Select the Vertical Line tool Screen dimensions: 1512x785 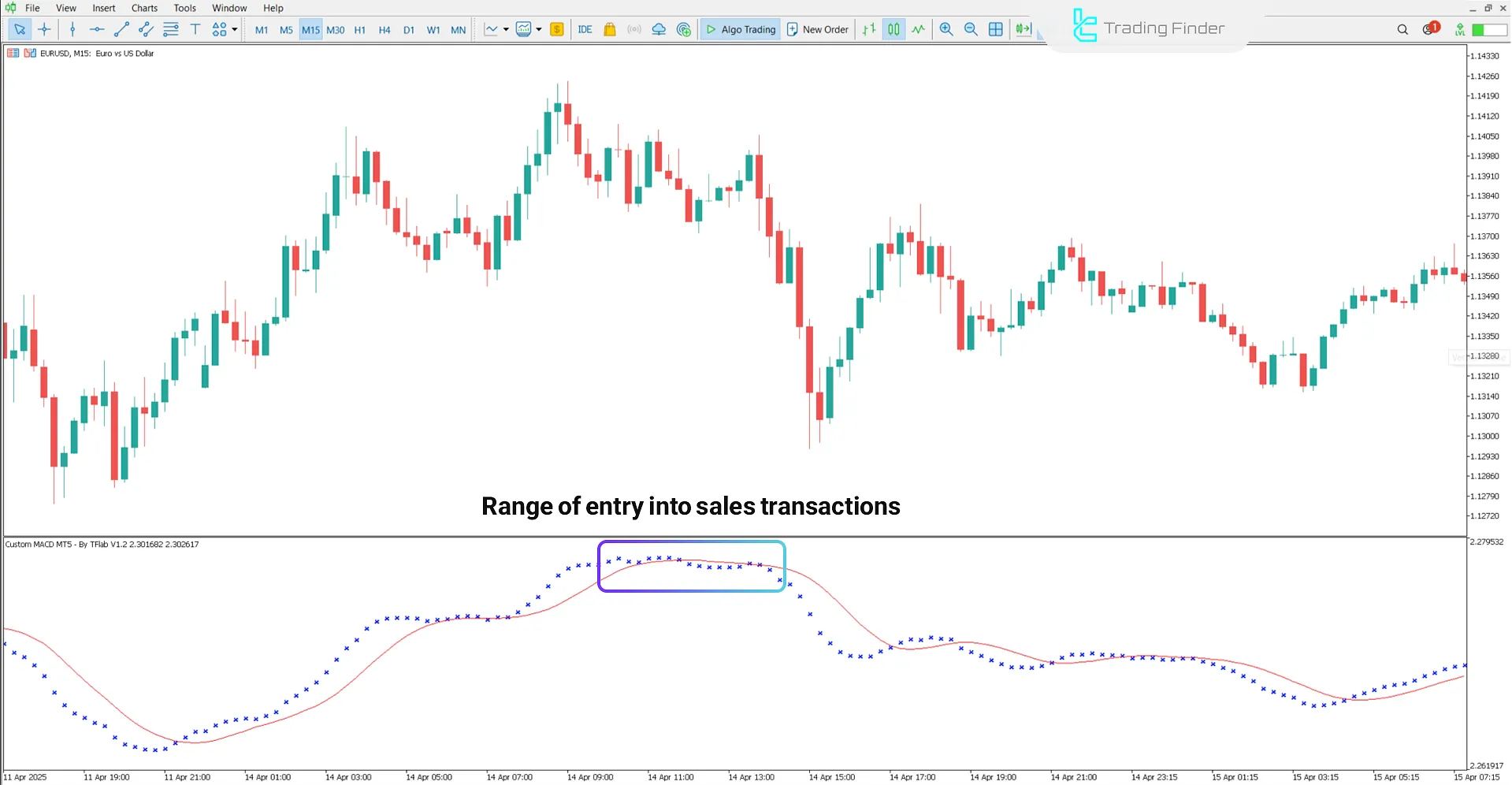coord(72,29)
